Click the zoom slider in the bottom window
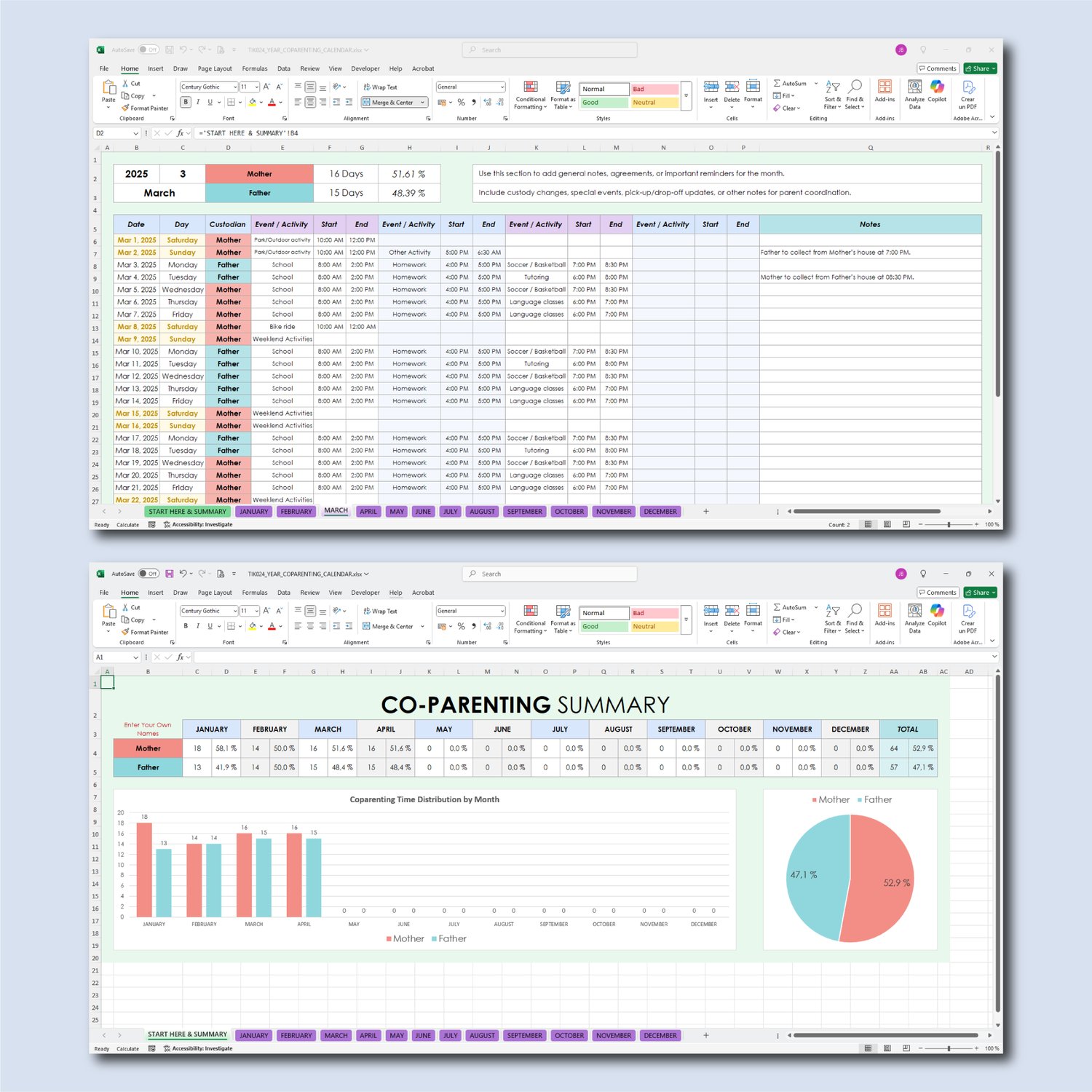1092x1092 pixels. pos(949,1048)
